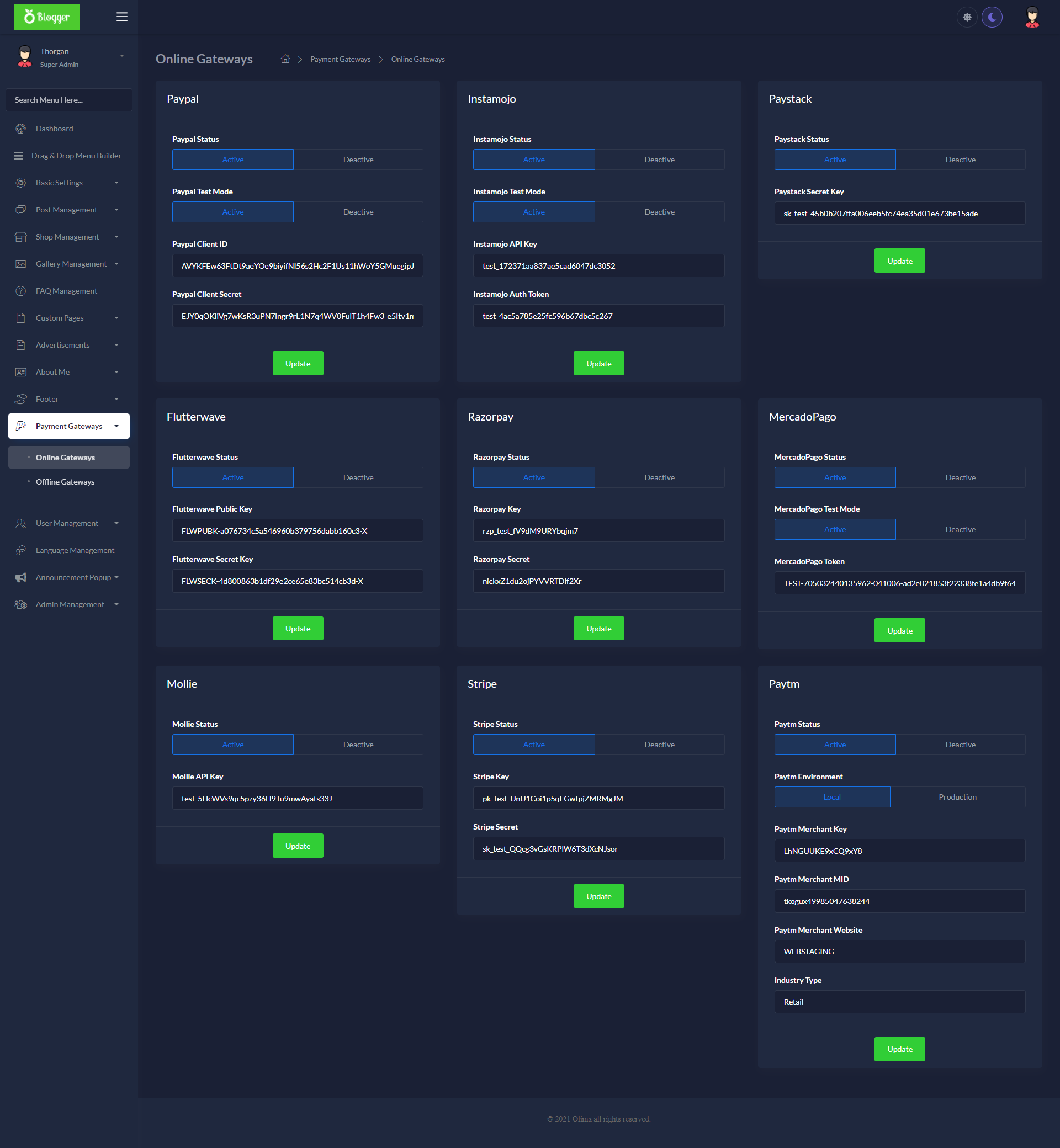The image size is (1060, 1148).
Task: Set Paypal Status to Deactive
Action: pyautogui.click(x=358, y=160)
